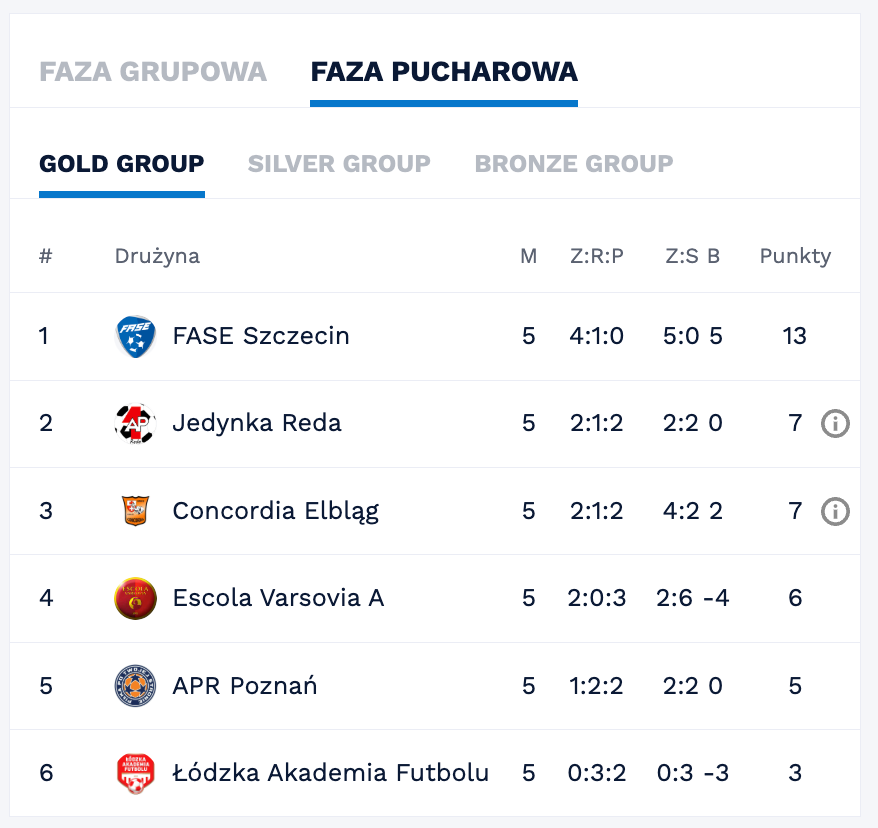Image resolution: width=878 pixels, height=828 pixels.
Task: Open the Bronze Group tab
Action: coord(573,164)
